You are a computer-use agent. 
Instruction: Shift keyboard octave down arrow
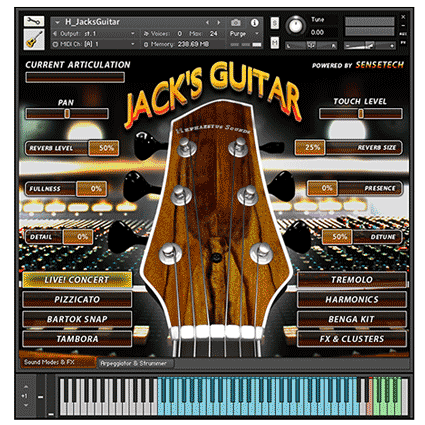pos(26,405)
